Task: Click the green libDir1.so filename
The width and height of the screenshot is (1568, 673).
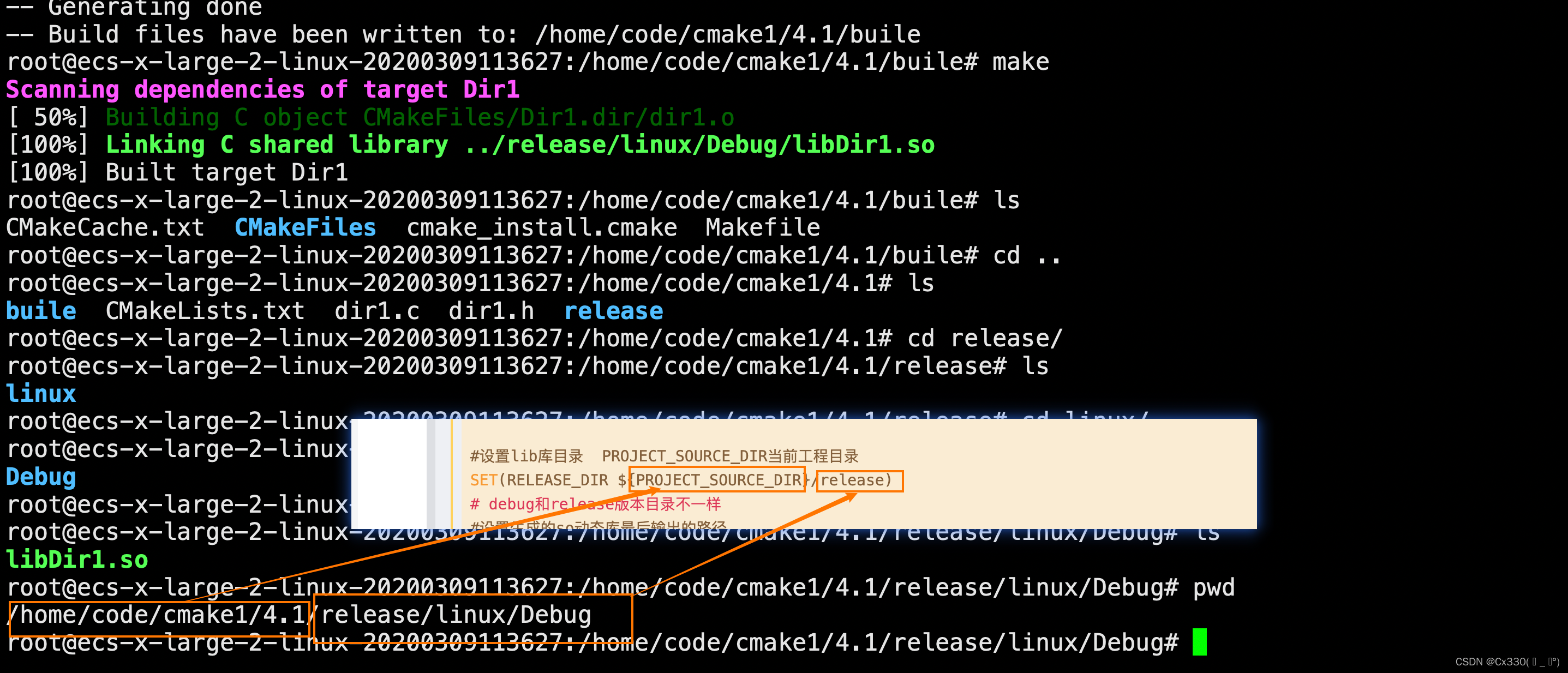Action: (x=77, y=559)
